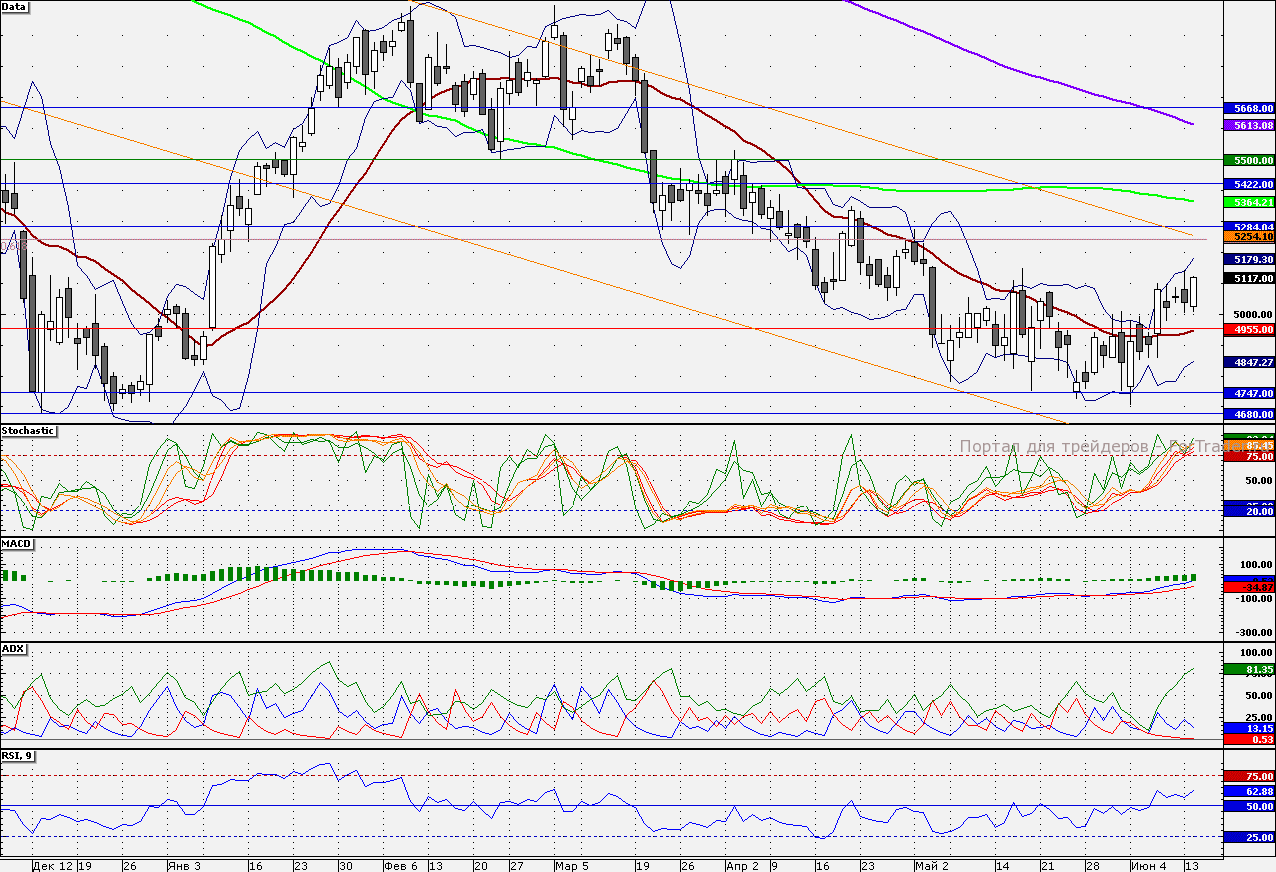Viewport: 1276px width, 872px height.
Task: Select the 5668.00 resistance level tag
Action: 1249,108
